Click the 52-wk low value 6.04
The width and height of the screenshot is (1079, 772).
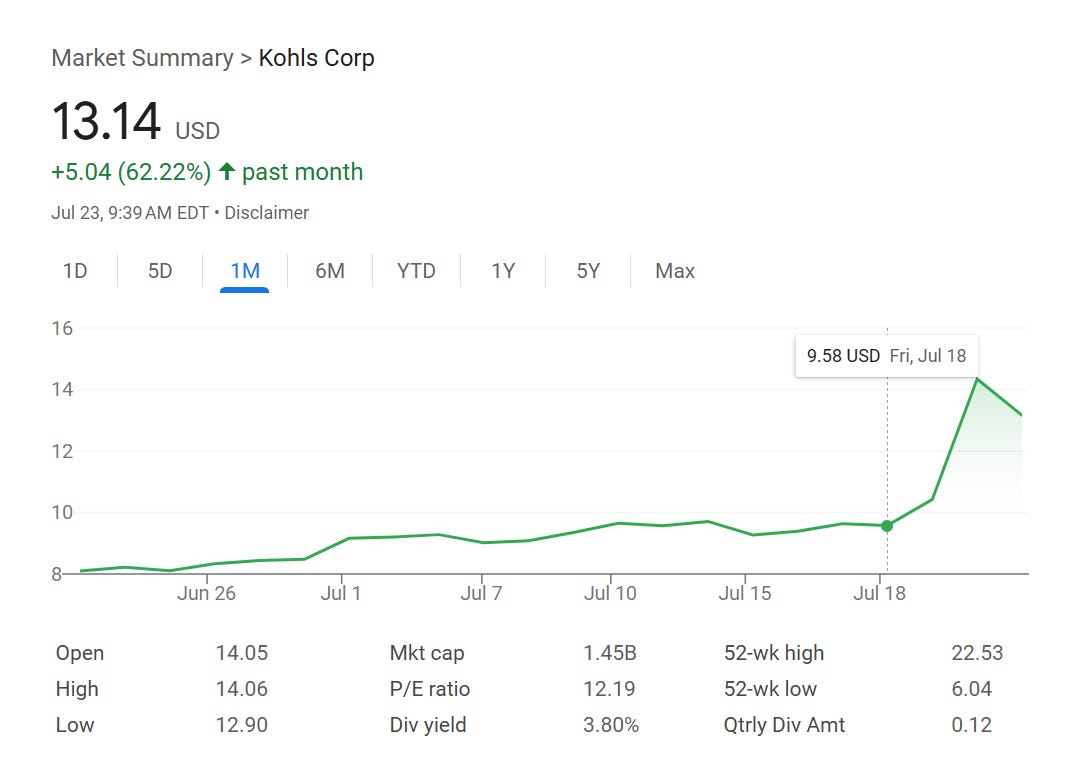click(972, 689)
